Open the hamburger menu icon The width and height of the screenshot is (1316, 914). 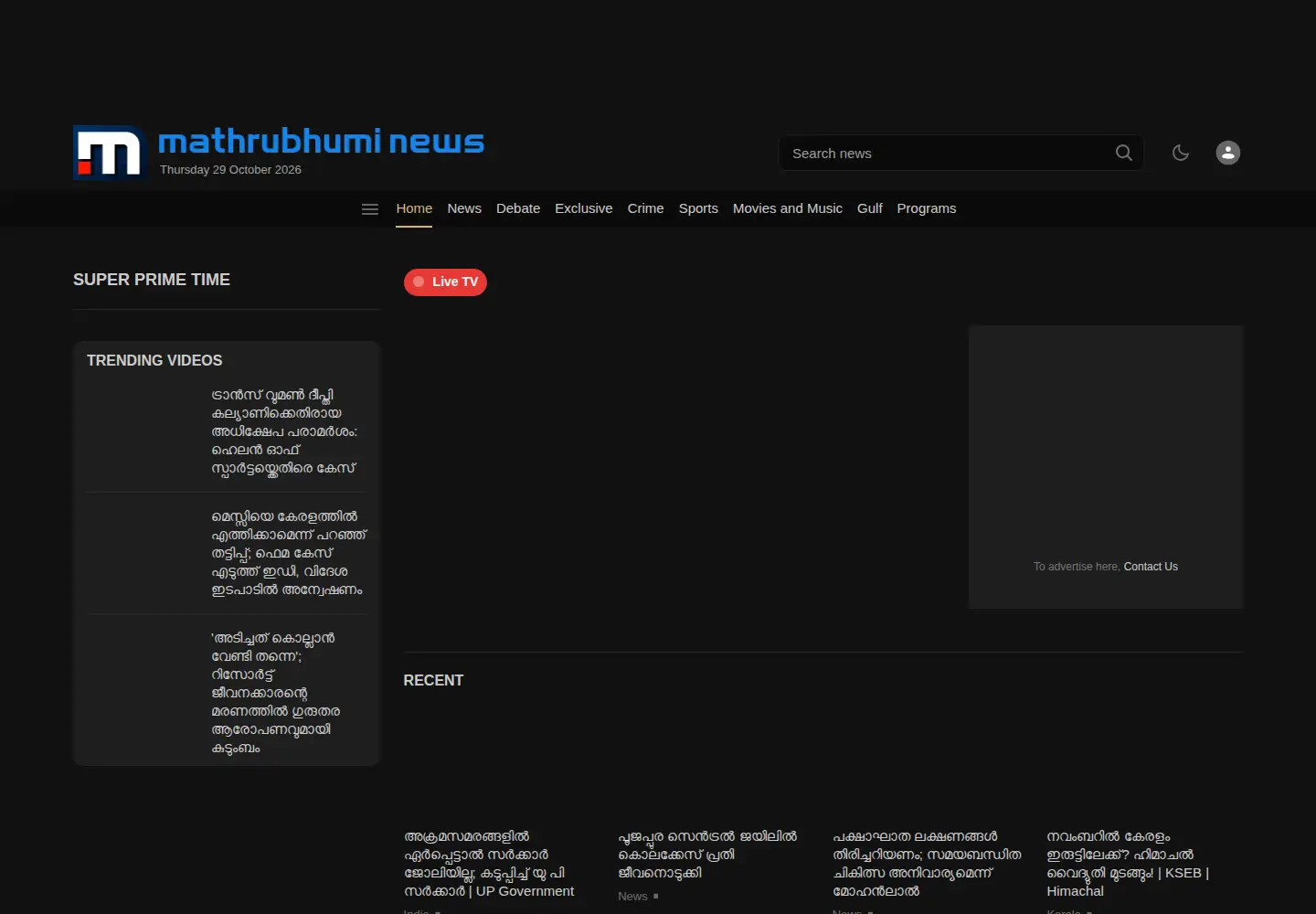pos(370,209)
